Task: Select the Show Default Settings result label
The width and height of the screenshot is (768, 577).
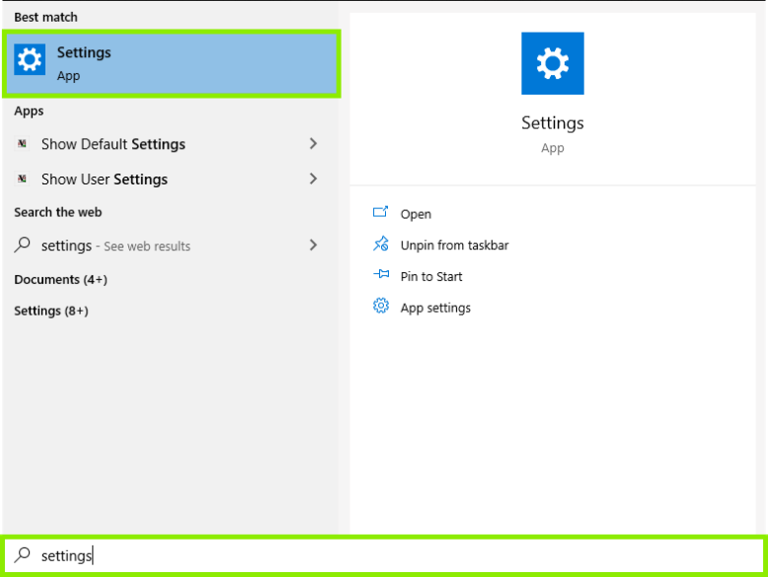Action: click(x=113, y=144)
